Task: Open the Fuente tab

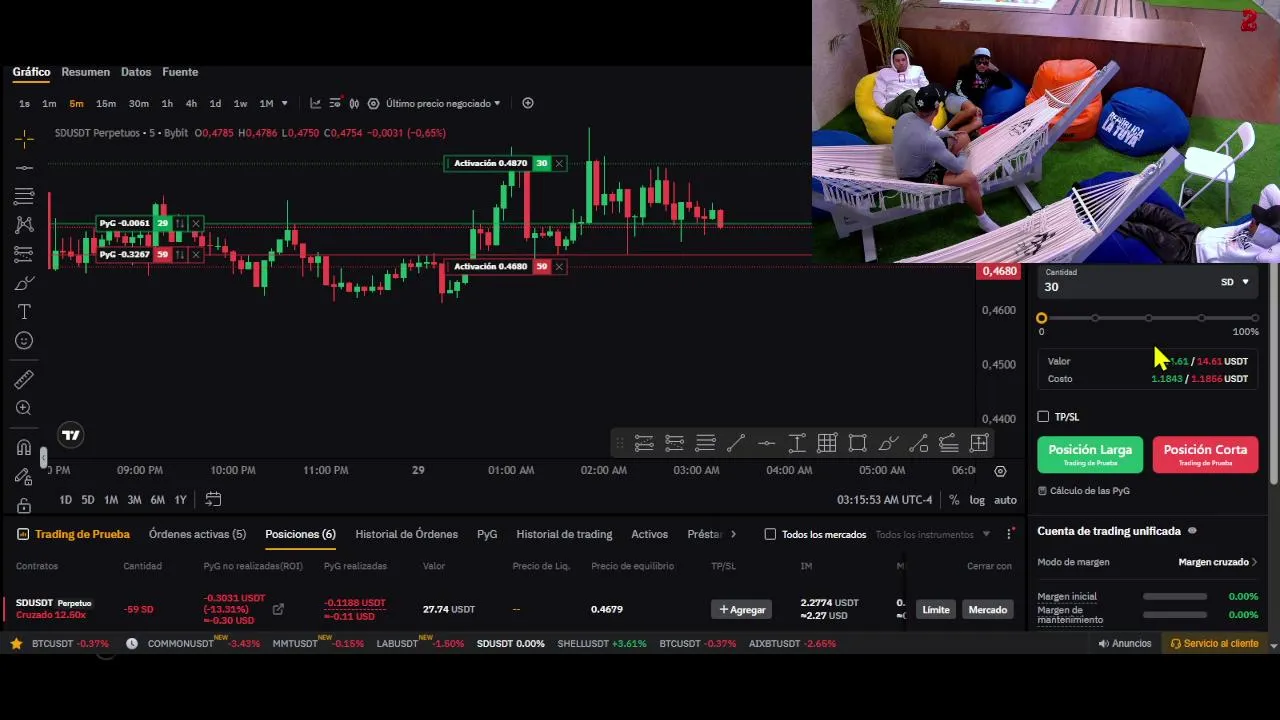Action: pyautogui.click(x=180, y=72)
